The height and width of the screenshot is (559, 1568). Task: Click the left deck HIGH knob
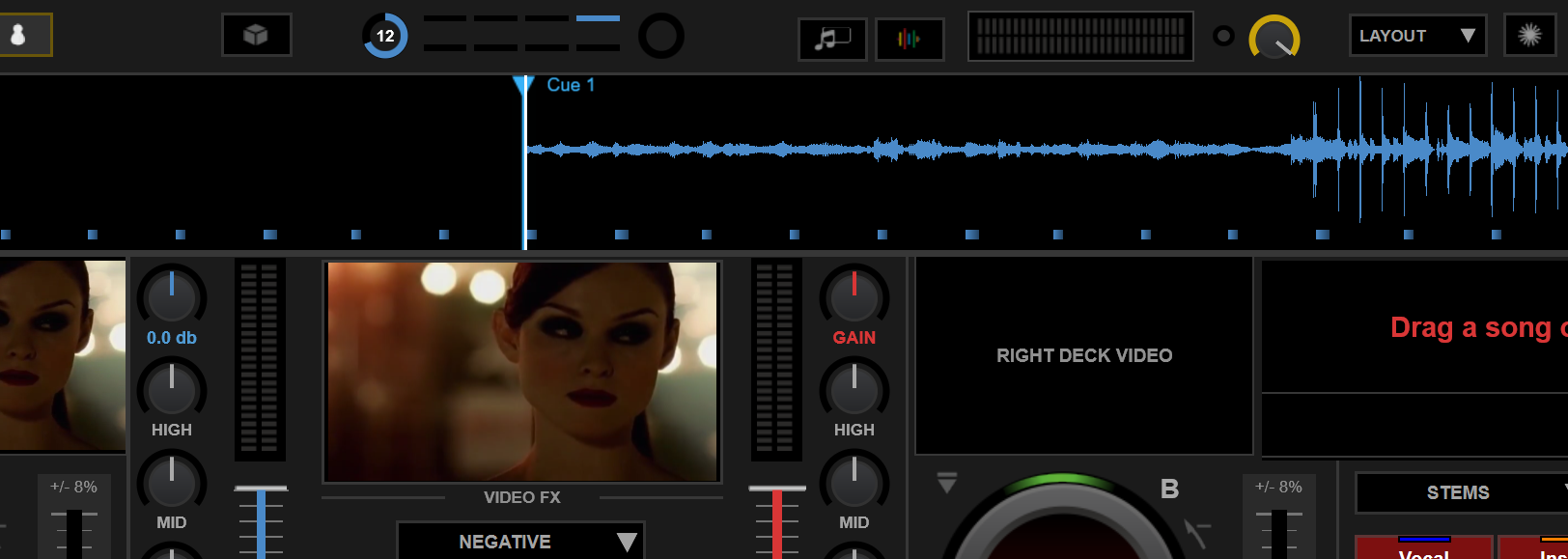[x=172, y=389]
